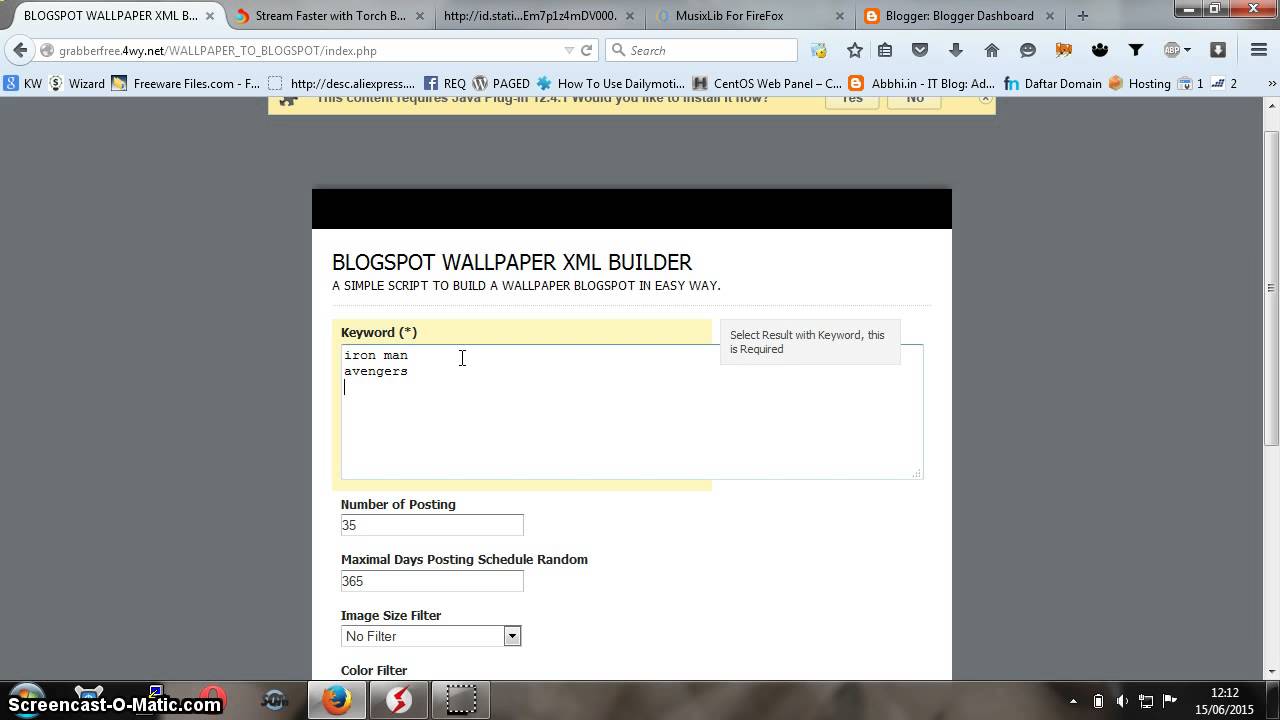This screenshot has height=720, width=1280.
Task: Click page vertical scrollbar thumb
Action: coord(1271,290)
